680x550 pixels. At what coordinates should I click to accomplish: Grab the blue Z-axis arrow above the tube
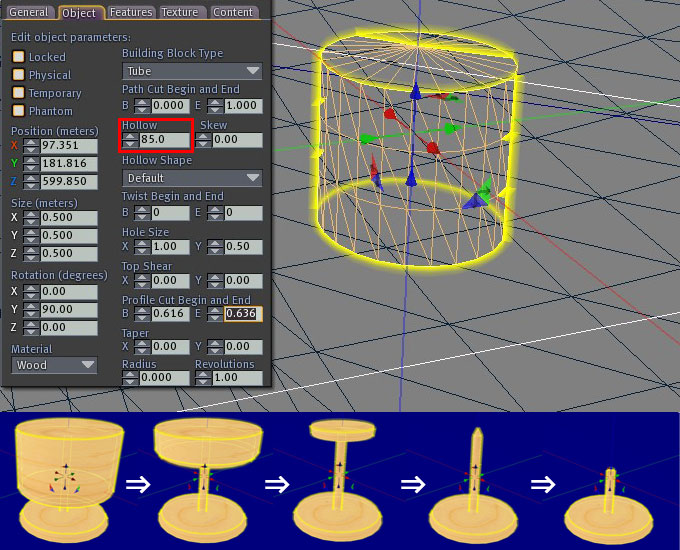pyautogui.click(x=415, y=90)
